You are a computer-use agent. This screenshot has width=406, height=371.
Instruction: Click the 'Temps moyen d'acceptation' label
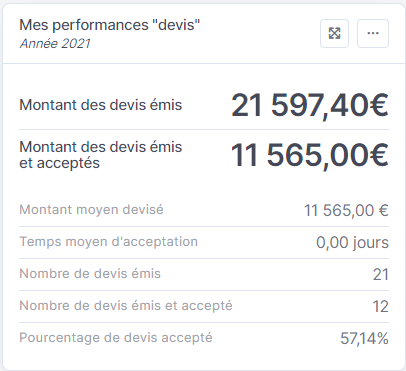point(108,242)
